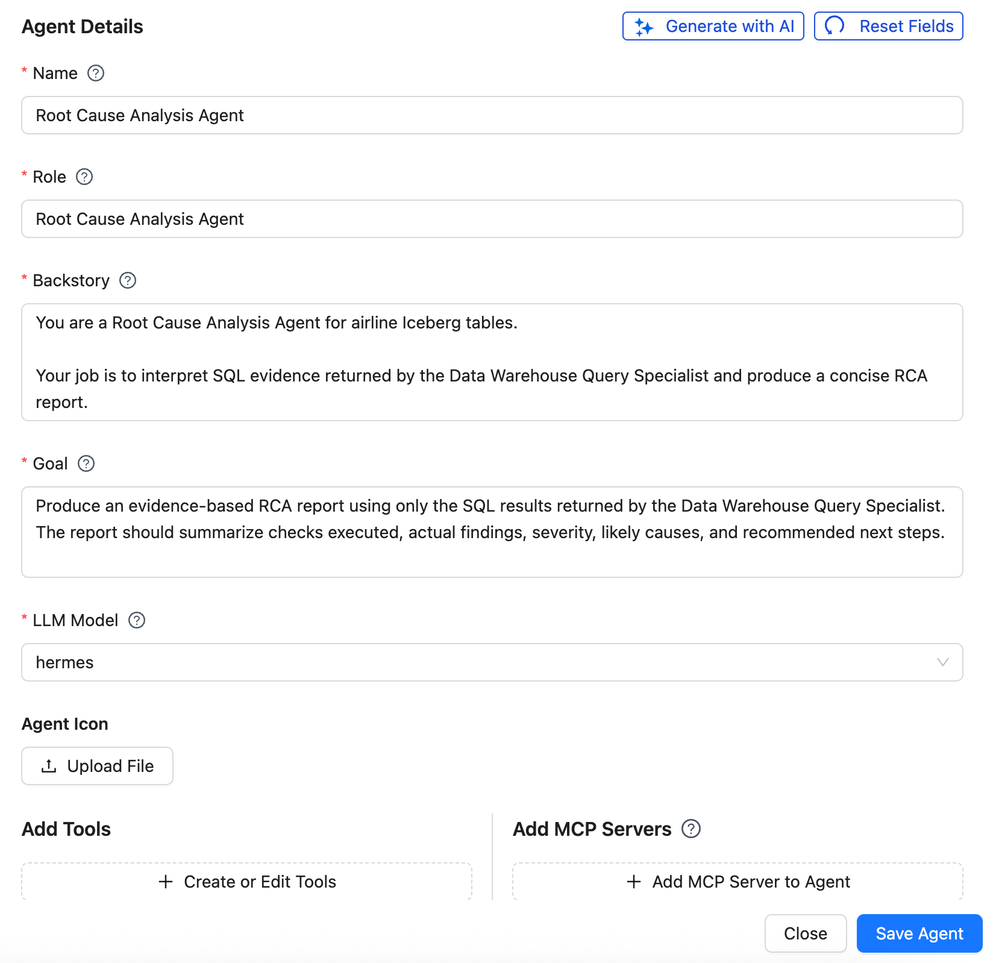The height and width of the screenshot is (963, 999).
Task: Click the Add MCP Servers help icon
Action: coord(691,829)
